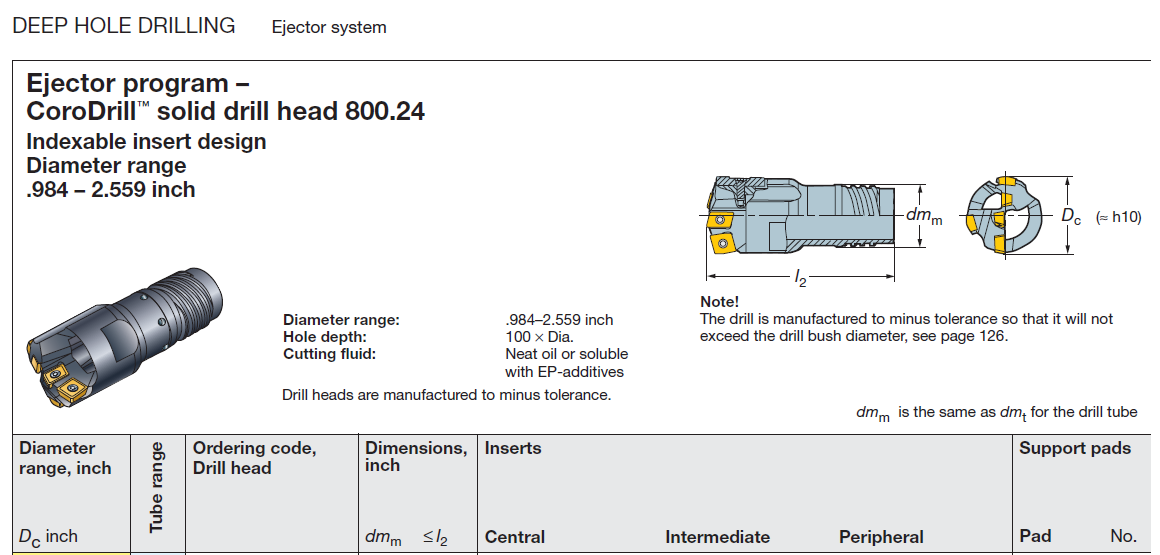Click the rotated "Tube range" column header

click(x=157, y=487)
